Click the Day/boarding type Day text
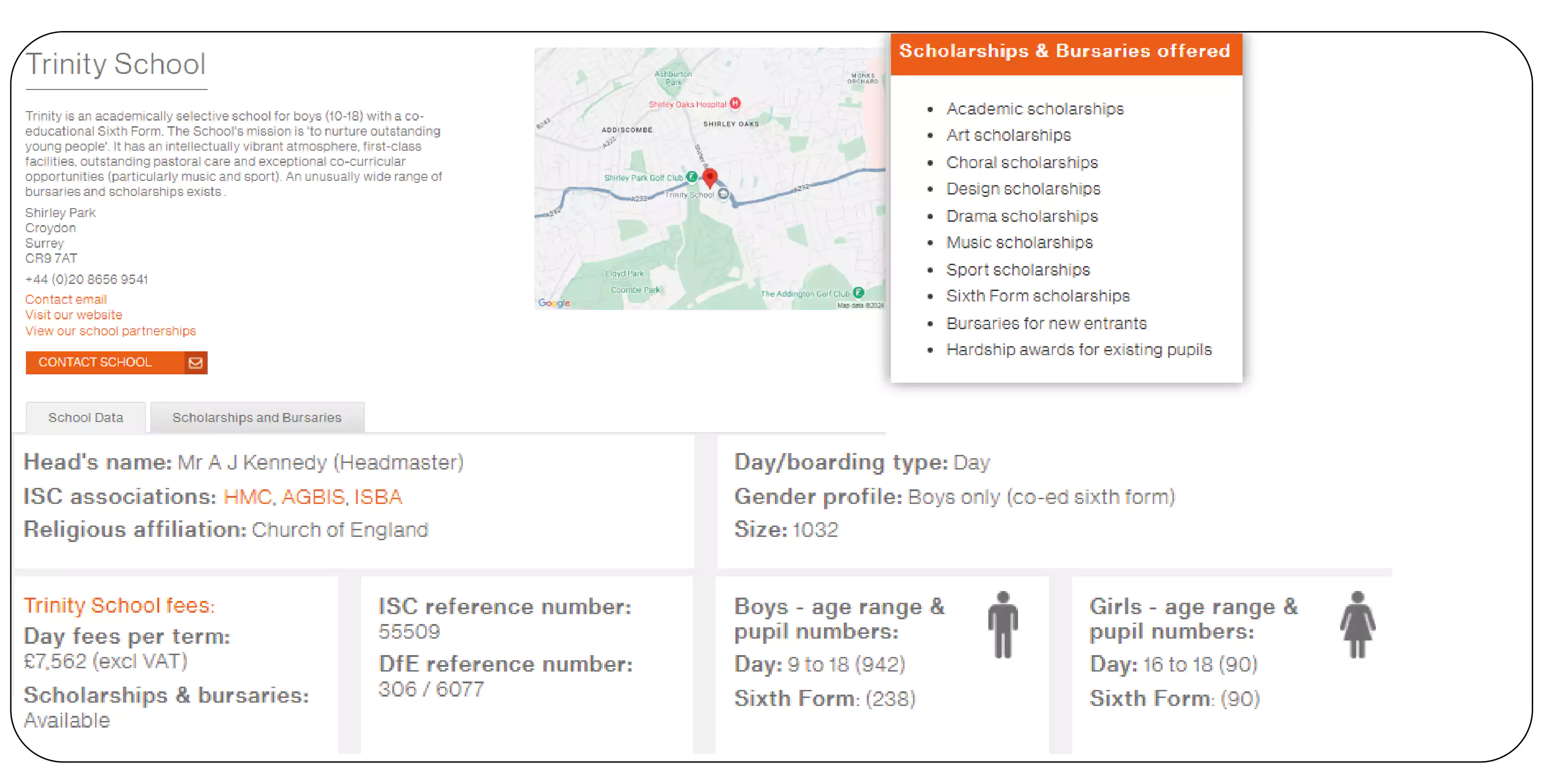Screen dimensions: 1568x778 pos(862,462)
